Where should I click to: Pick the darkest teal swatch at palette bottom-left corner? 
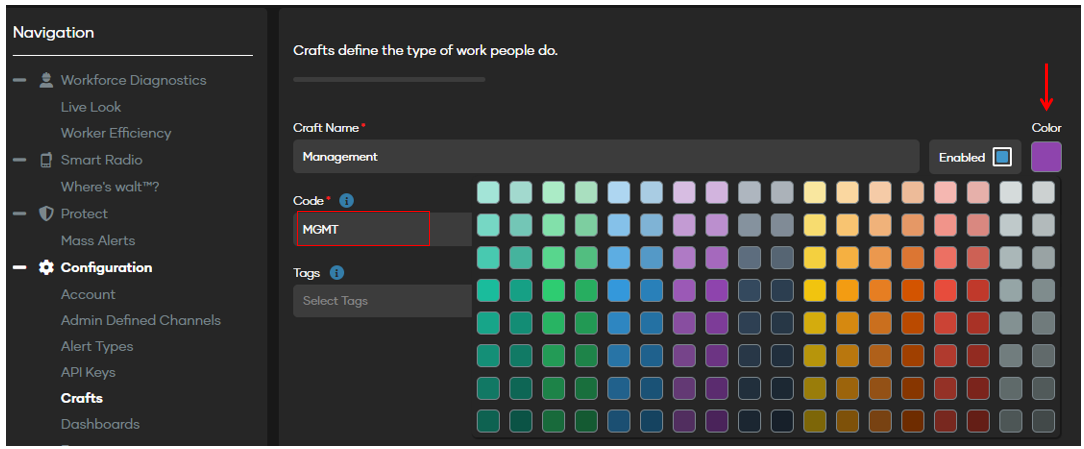488,421
